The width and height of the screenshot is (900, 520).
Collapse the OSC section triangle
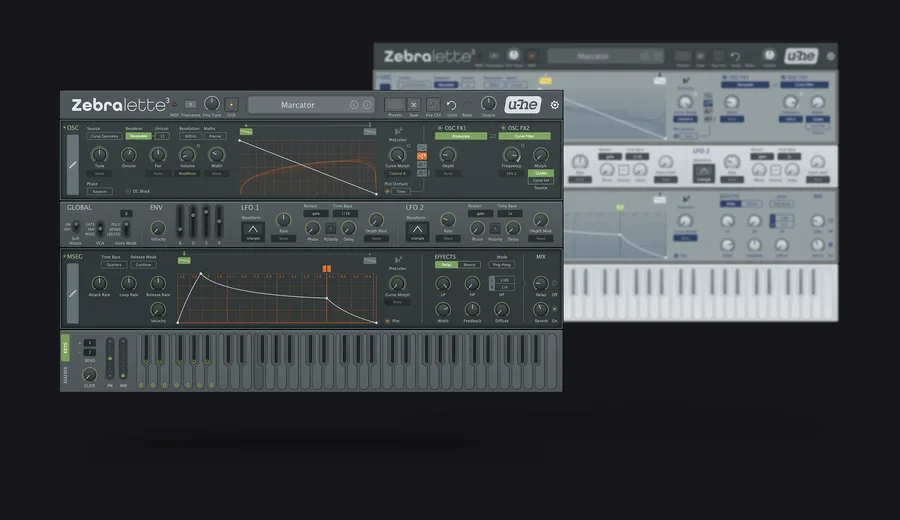tap(64, 127)
